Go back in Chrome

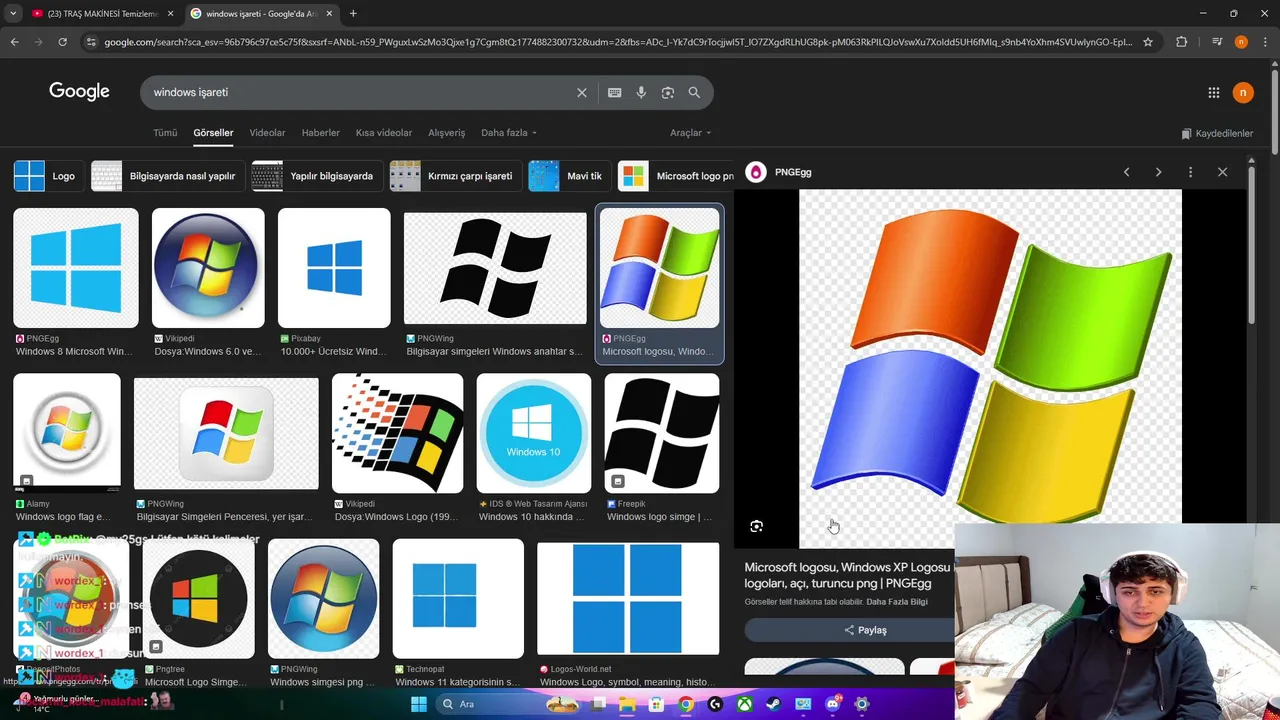(x=14, y=42)
